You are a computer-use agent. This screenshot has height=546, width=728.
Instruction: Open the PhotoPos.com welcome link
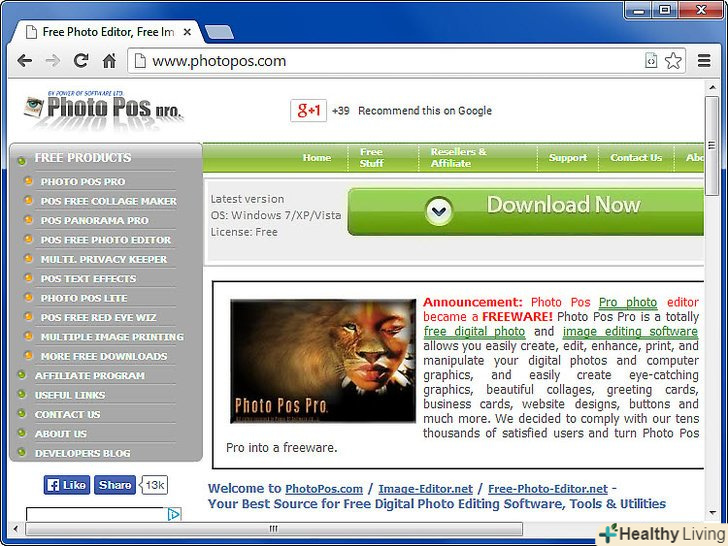(324, 489)
